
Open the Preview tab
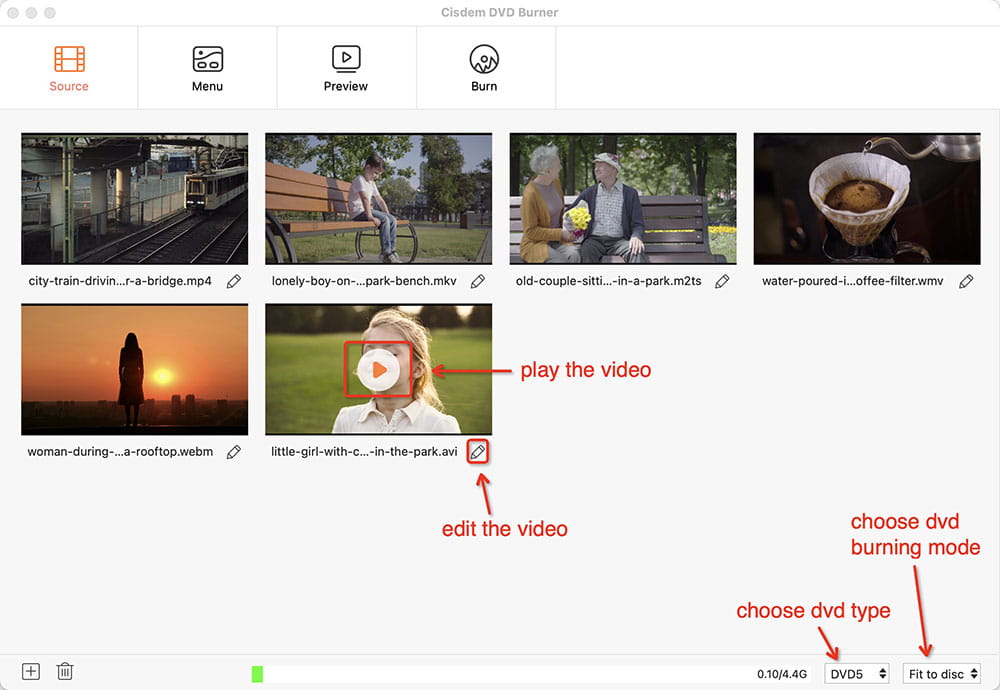[346, 68]
